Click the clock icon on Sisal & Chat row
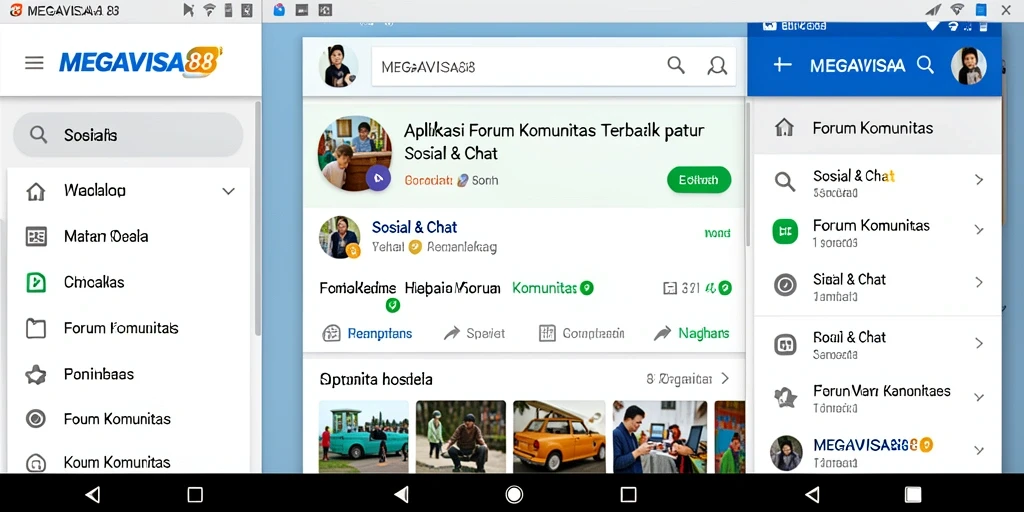1024x512 pixels. click(x=785, y=285)
